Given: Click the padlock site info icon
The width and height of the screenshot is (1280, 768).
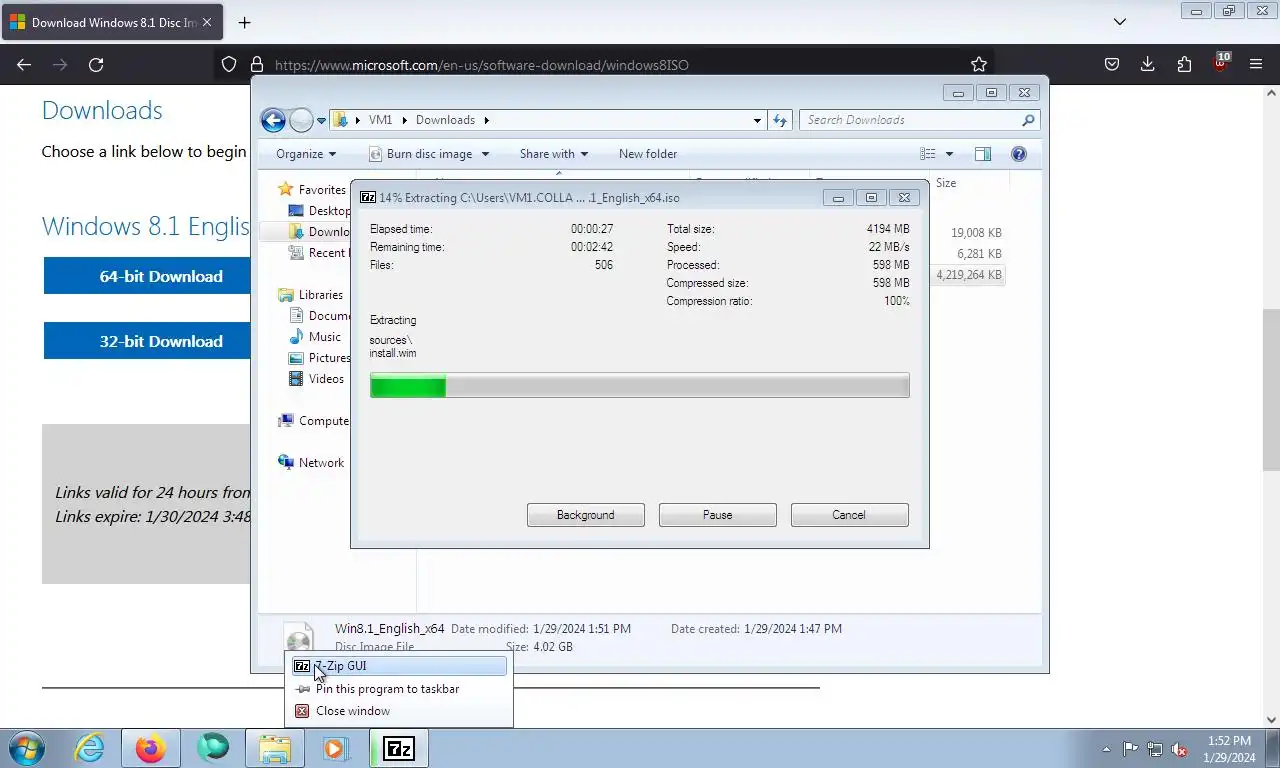Looking at the screenshot, I should pyautogui.click(x=257, y=64).
